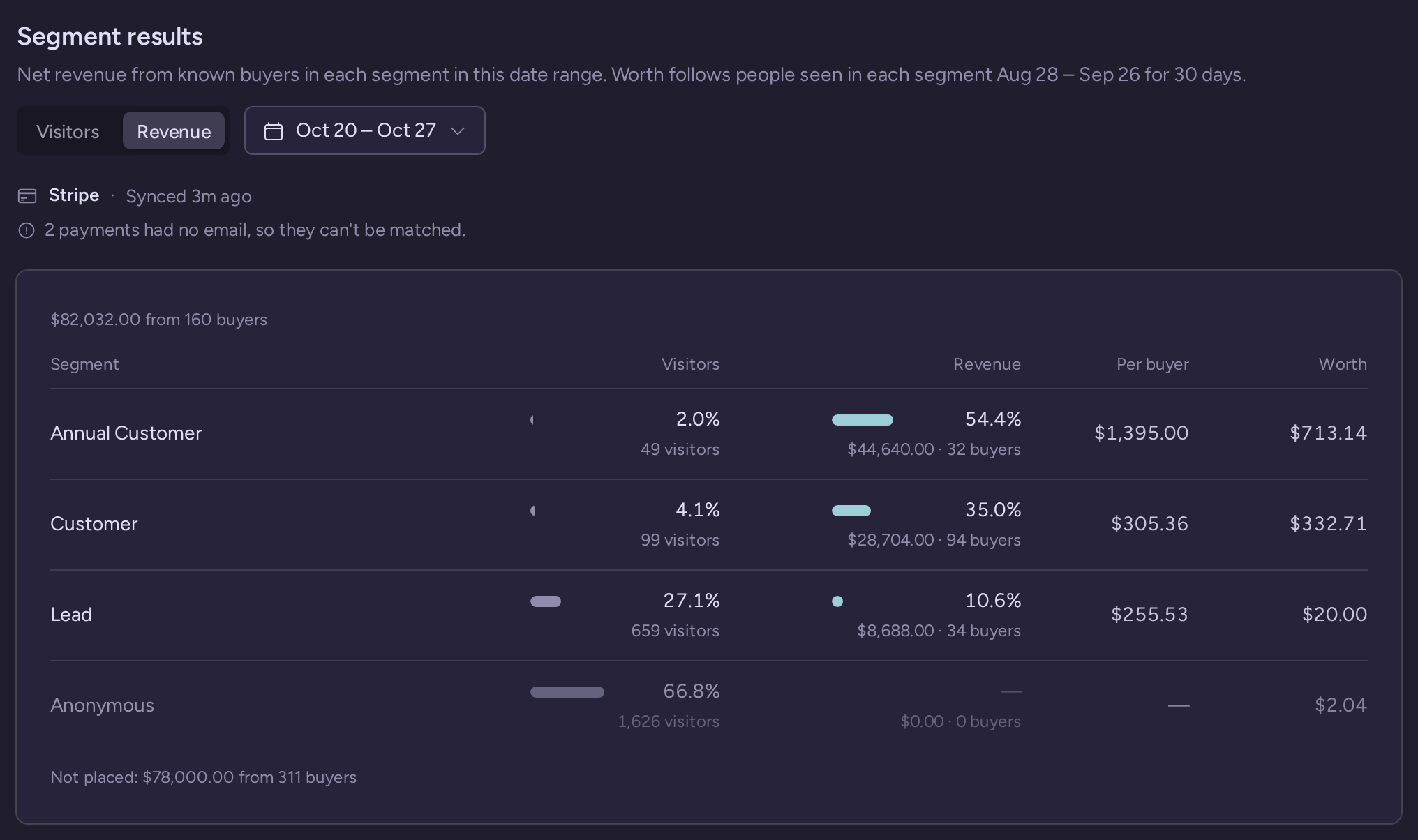Click the $82,032.00 from 160 buyers summary
The height and width of the screenshot is (840, 1418).
click(158, 320)
